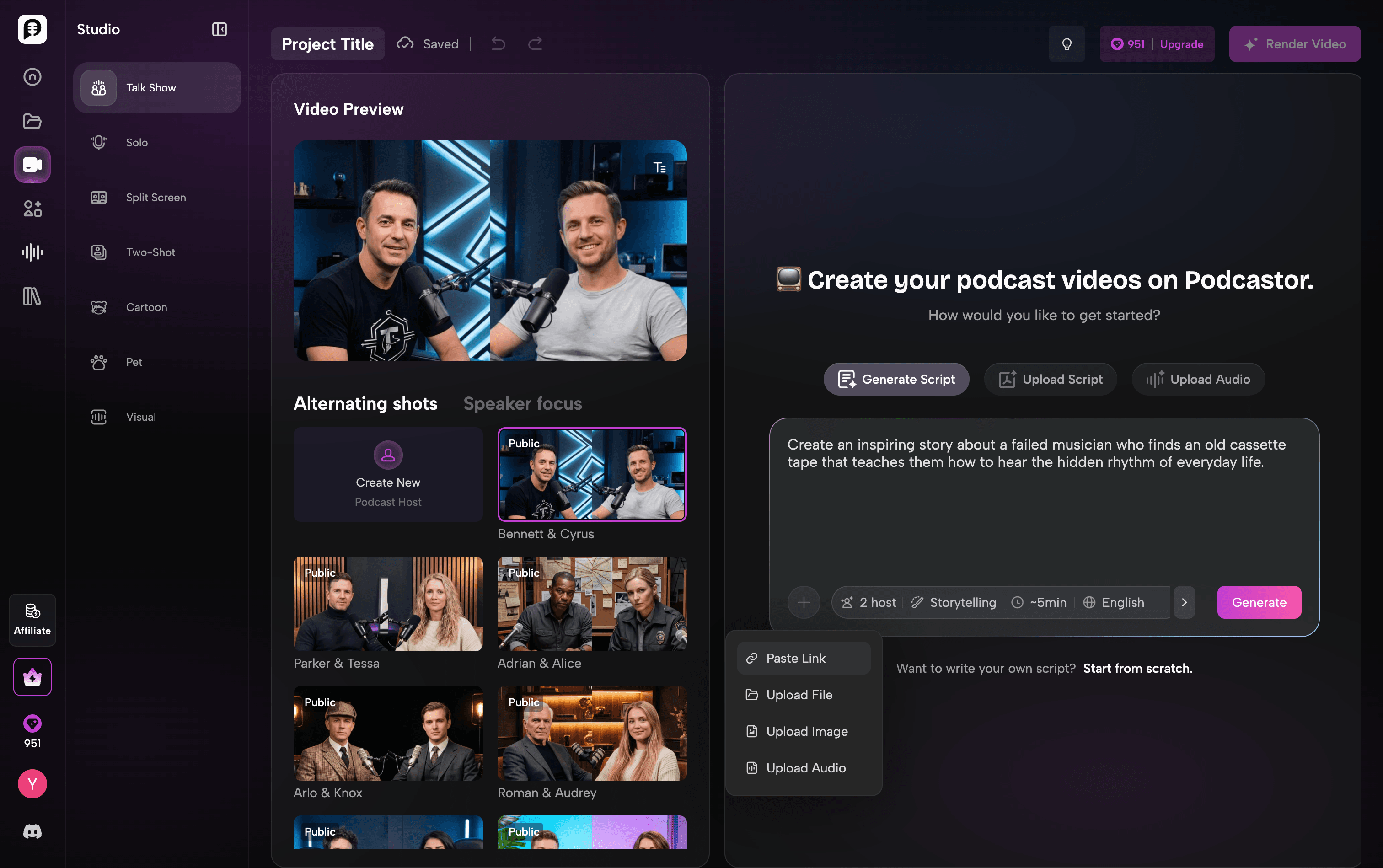The height and width of the screenshot is (868, 1383).
Task: Select the Split Screen studio mode
Action: [157, 198]
